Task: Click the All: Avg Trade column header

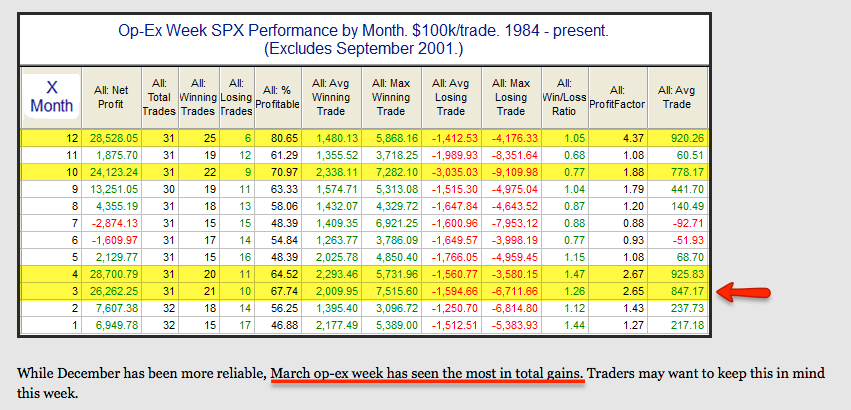Action: coord(678,98)
